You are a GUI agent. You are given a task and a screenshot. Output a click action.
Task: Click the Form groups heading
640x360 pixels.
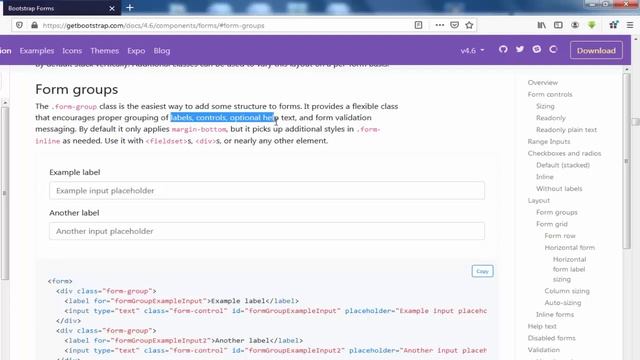click(x=77, y=89)
